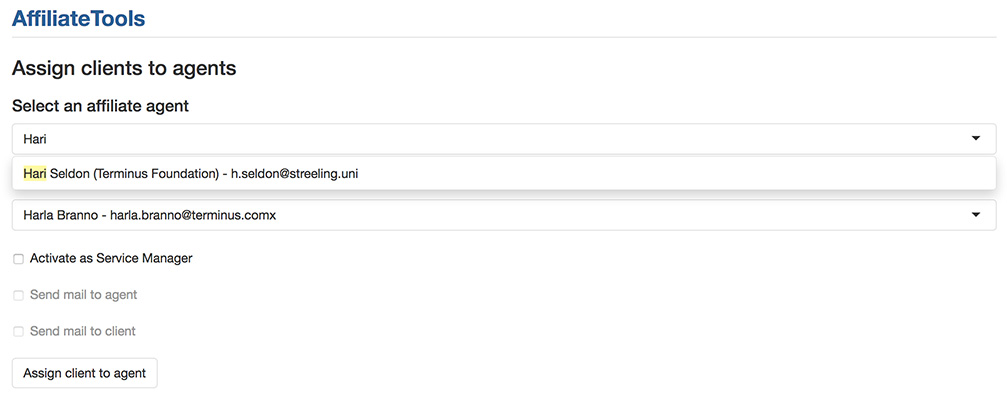Image resolution: width=1007 pixels, height=400 pixels.
Task: Click the caret arrow on the client dropdown
Action: pos(976,215)
